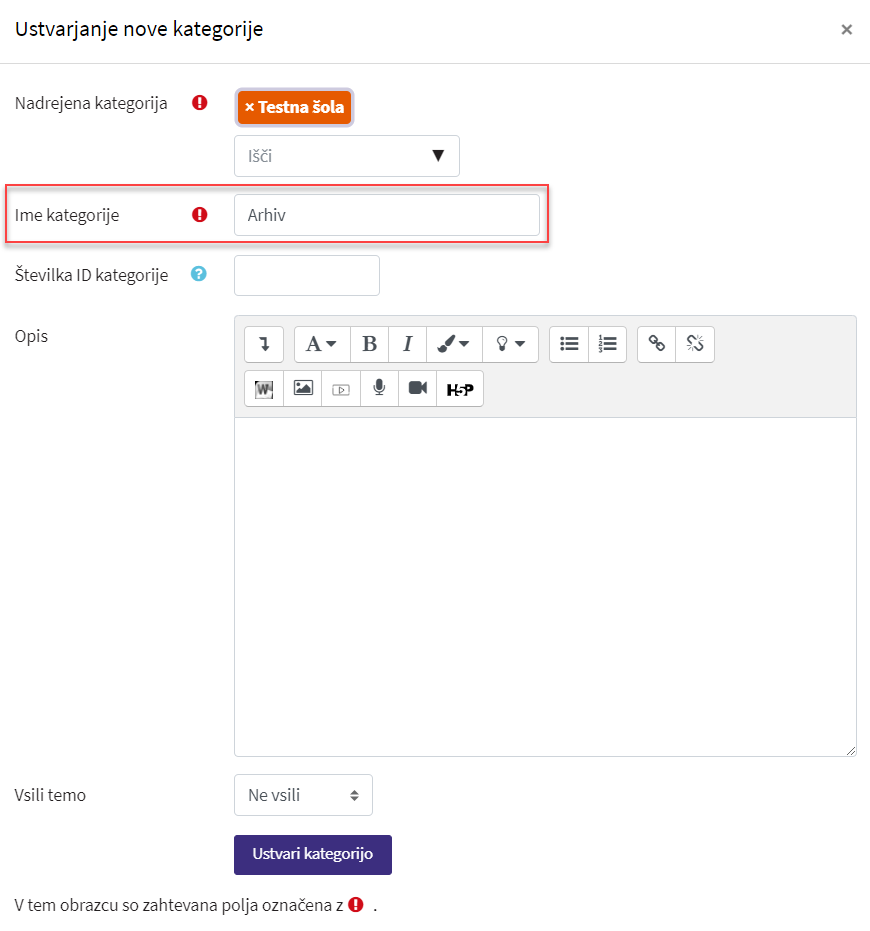Click the Ime kategorije text field
This screenshot has height=931, width=870.
tap(386, 215)
